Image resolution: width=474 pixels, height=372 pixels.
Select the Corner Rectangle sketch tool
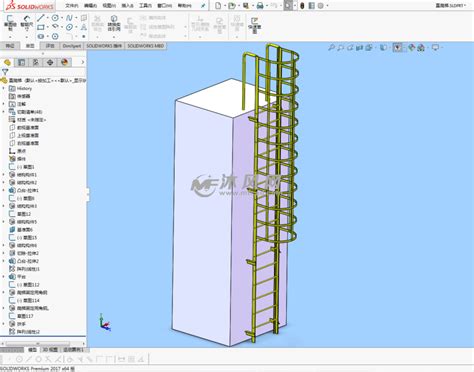pyautogui.click(x=41, y=27)
